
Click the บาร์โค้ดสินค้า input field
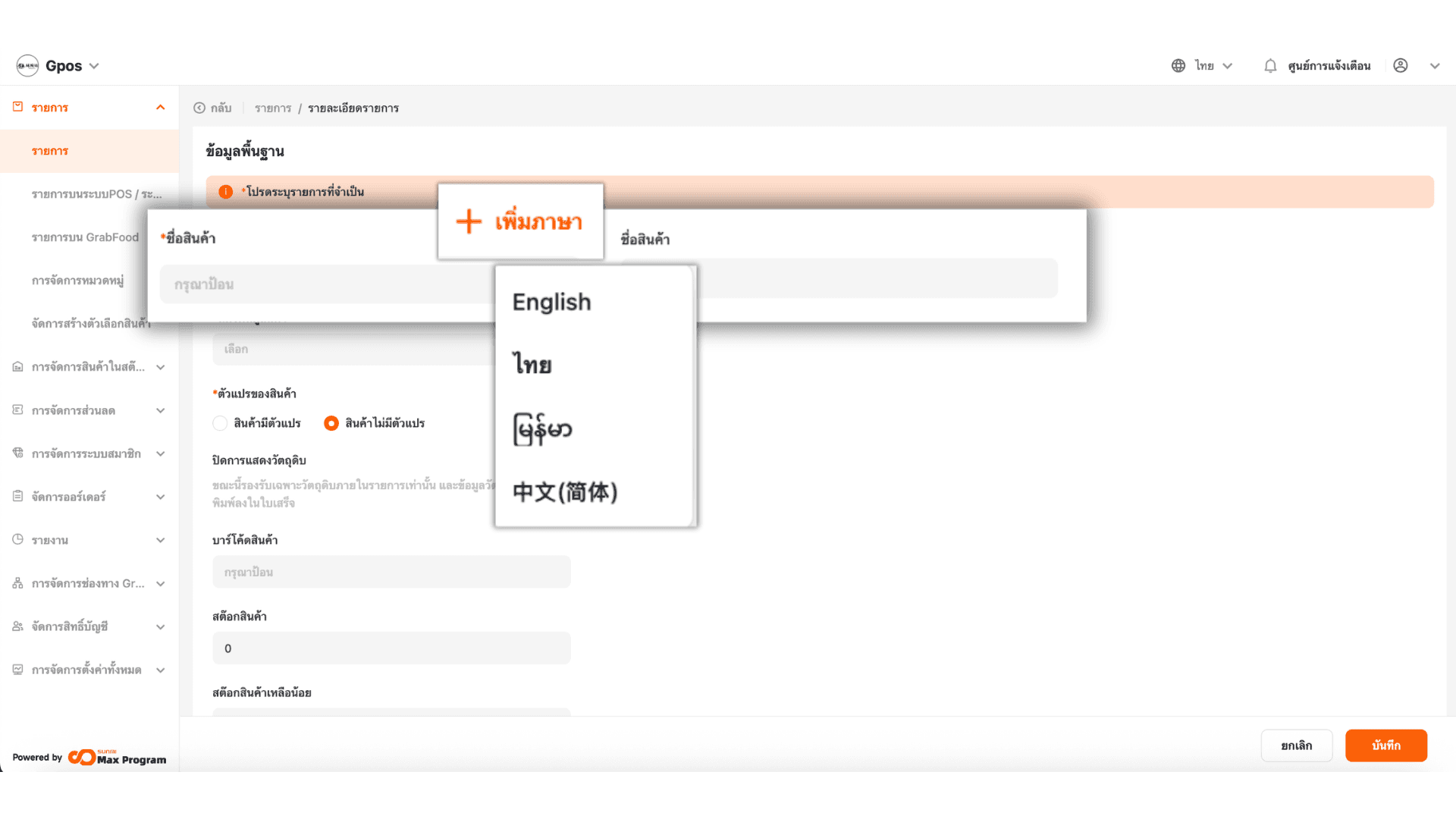click(x=391, y=572)
